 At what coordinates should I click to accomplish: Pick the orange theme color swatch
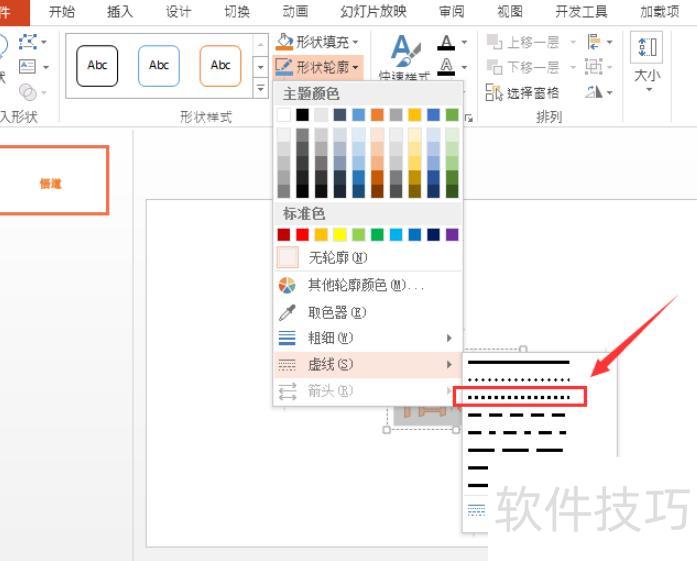pyautogui.click(x=377, y=115)
